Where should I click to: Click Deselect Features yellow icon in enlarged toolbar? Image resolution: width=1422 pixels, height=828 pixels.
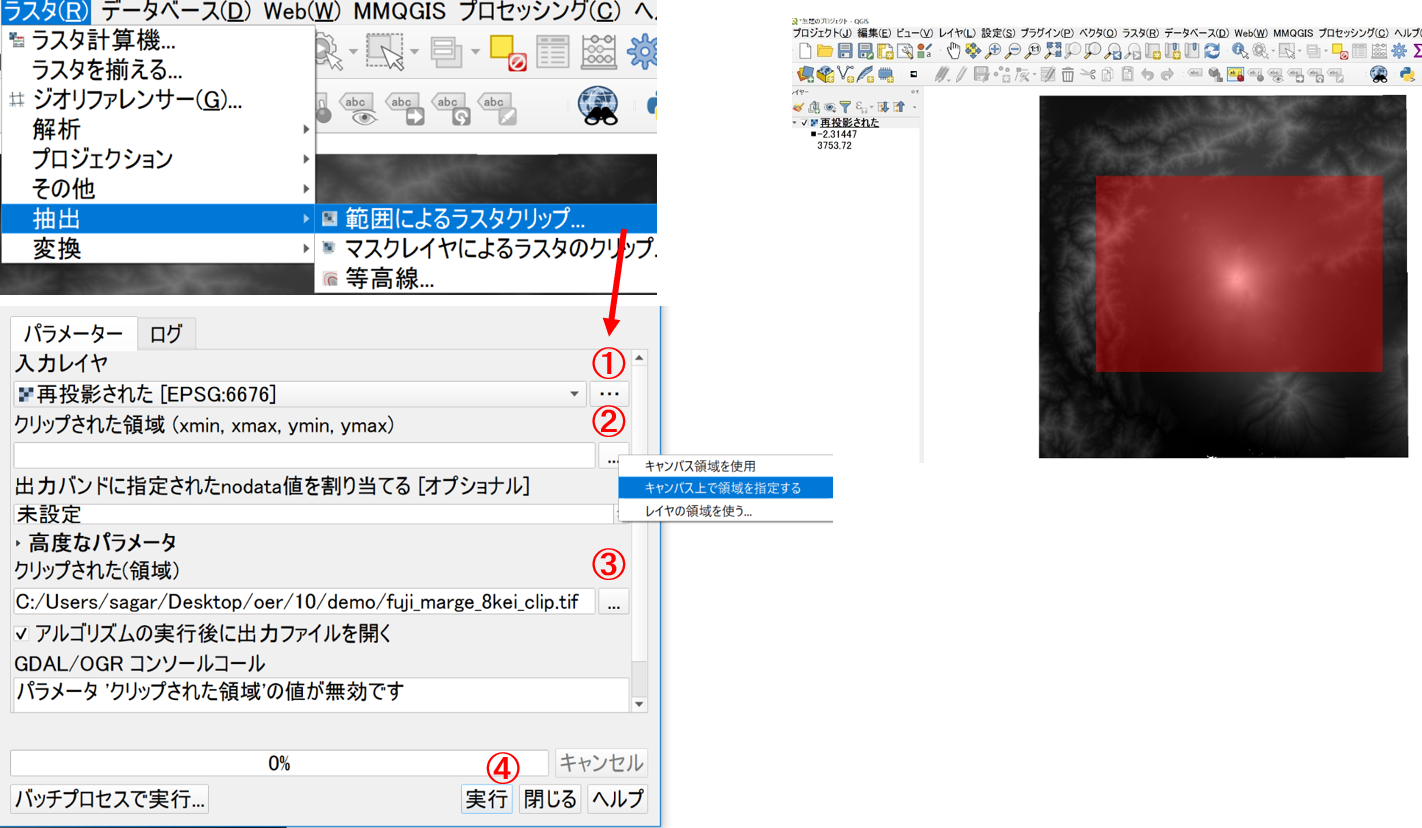508,51
